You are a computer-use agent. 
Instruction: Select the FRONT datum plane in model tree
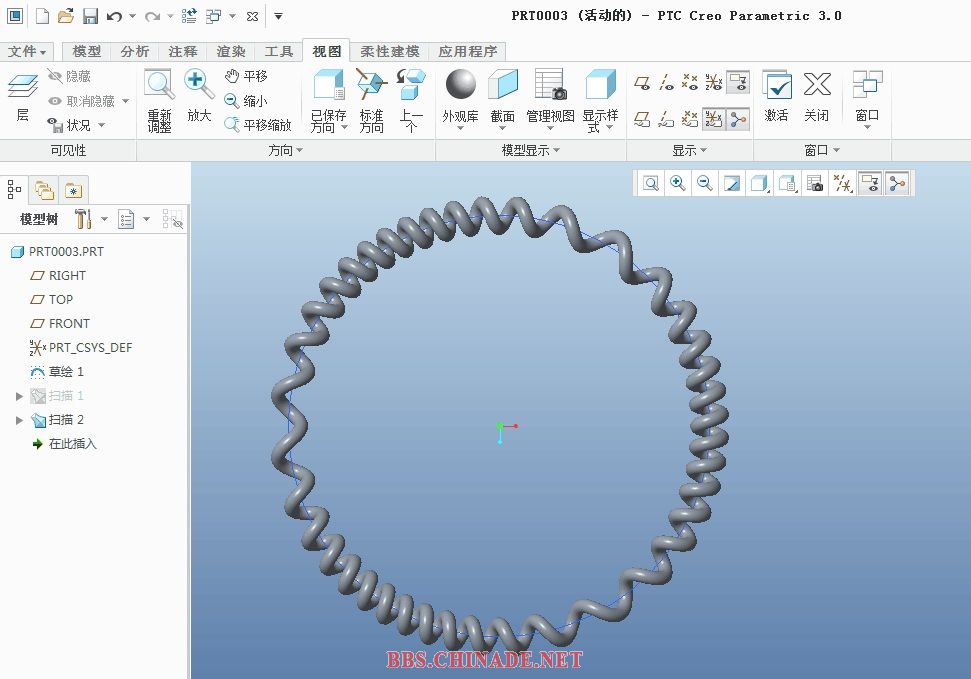pyautogui.click(x=69, y=323)
